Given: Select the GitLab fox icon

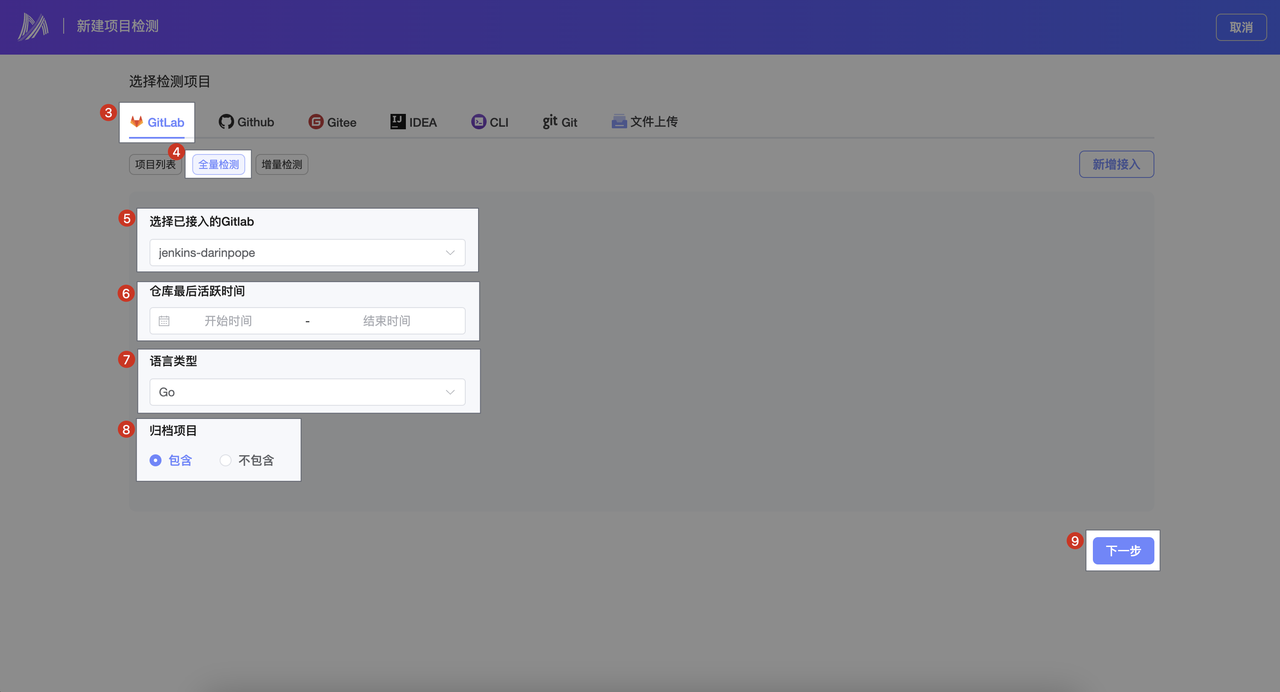Looking at the screenshot, I should (x=137, y=122).
